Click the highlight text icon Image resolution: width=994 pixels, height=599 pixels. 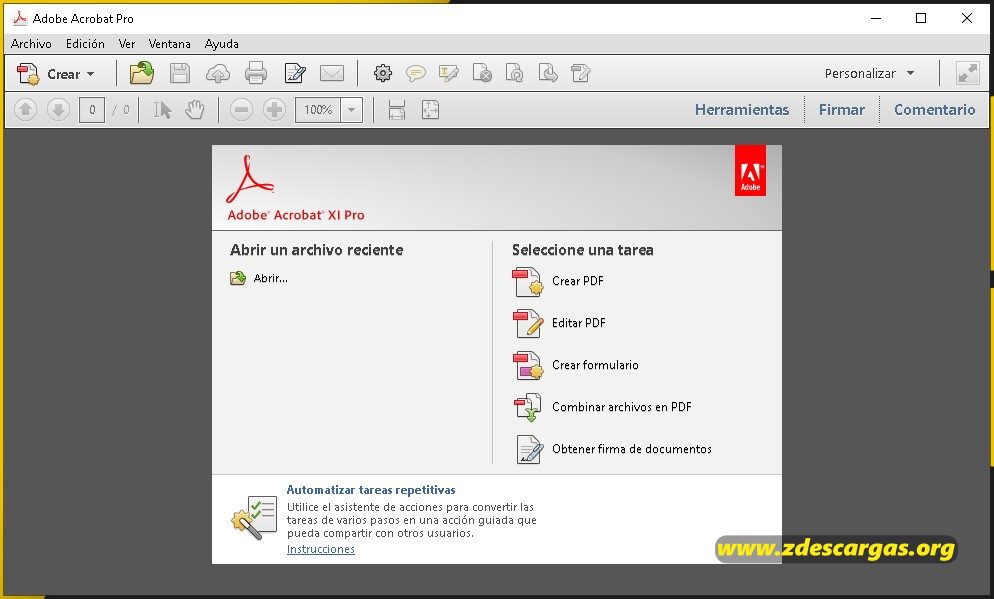448,74
